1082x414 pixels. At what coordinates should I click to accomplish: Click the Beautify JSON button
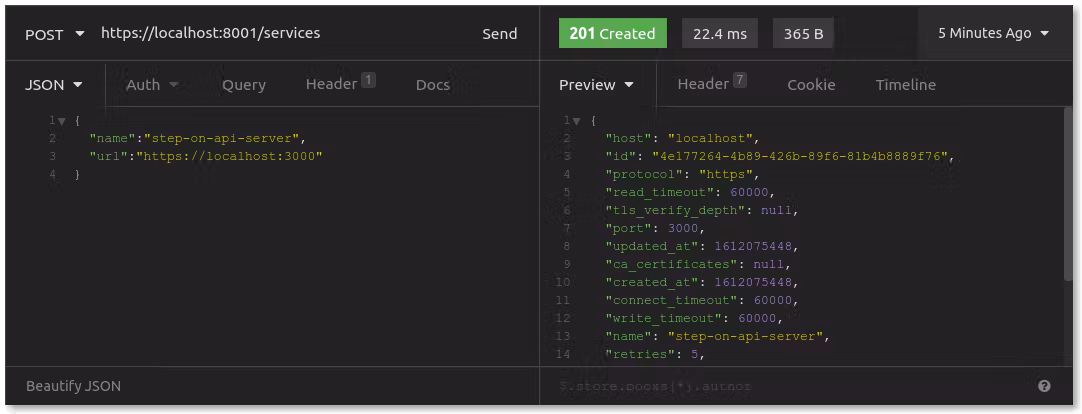[74, 386]
